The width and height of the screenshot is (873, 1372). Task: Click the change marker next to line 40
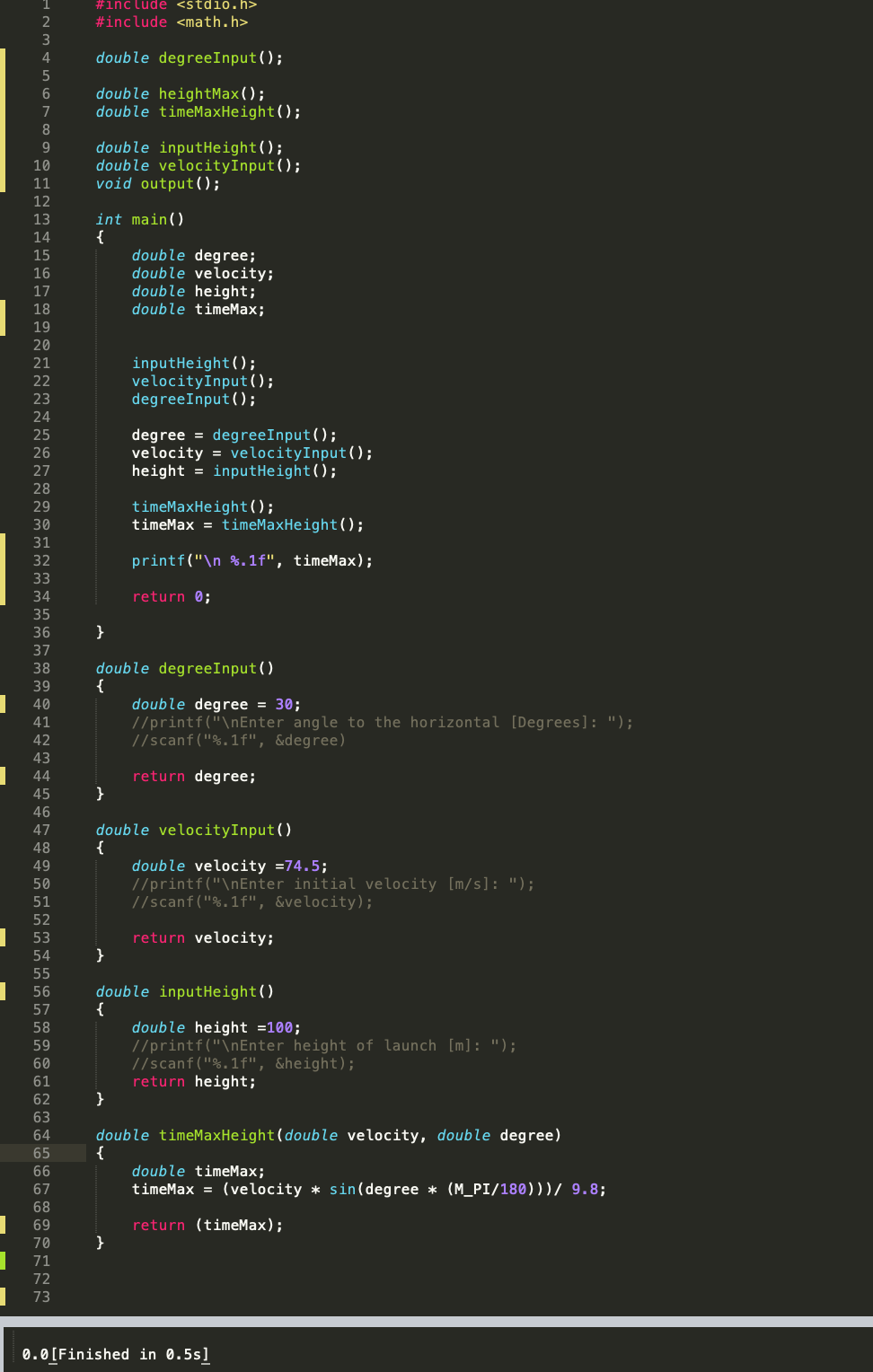(4, 704)
